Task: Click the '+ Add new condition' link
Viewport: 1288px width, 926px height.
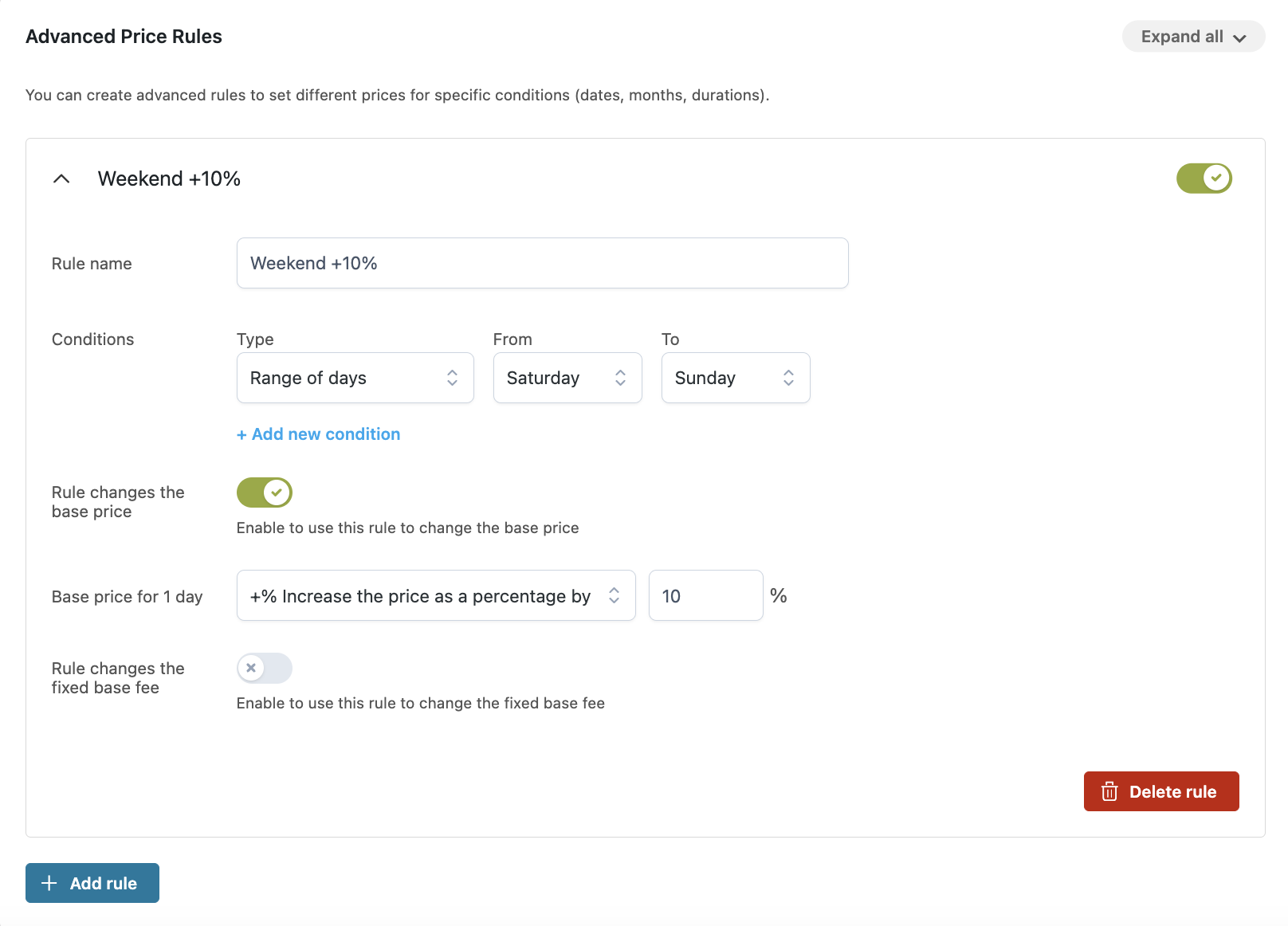Action: [319, 434]
